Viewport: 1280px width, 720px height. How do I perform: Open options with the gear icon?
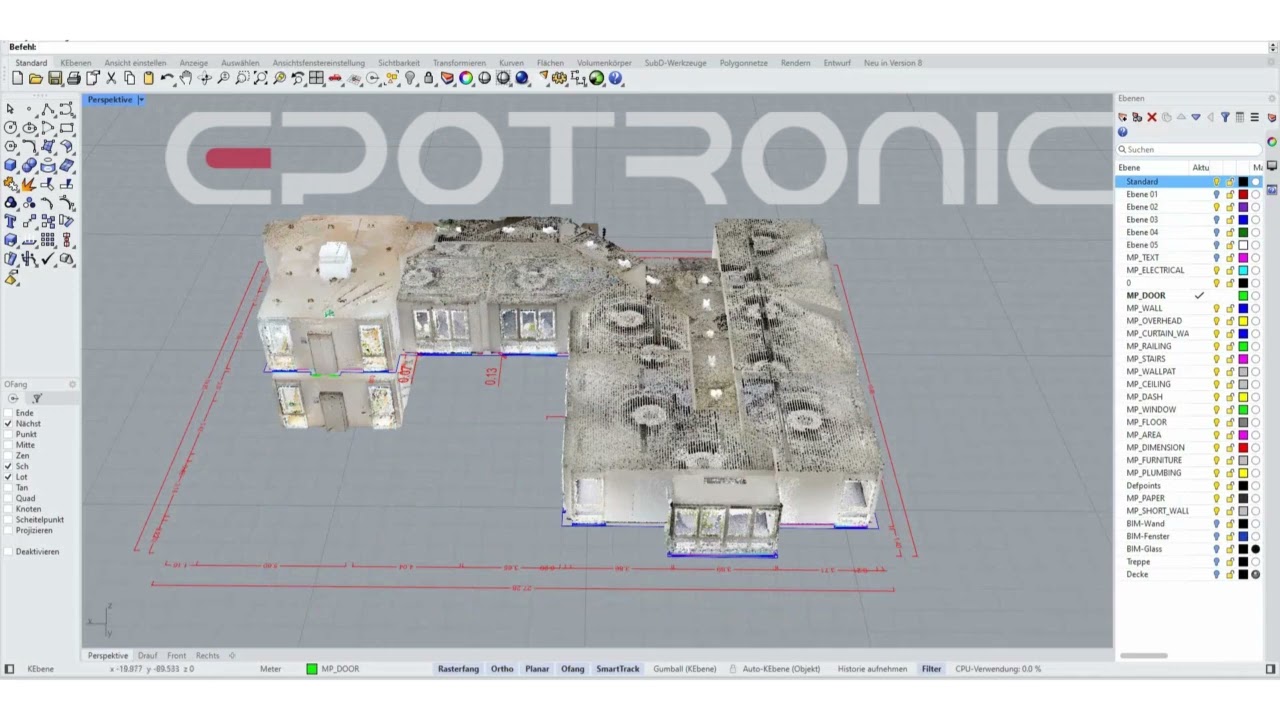[x=559, y=78]
